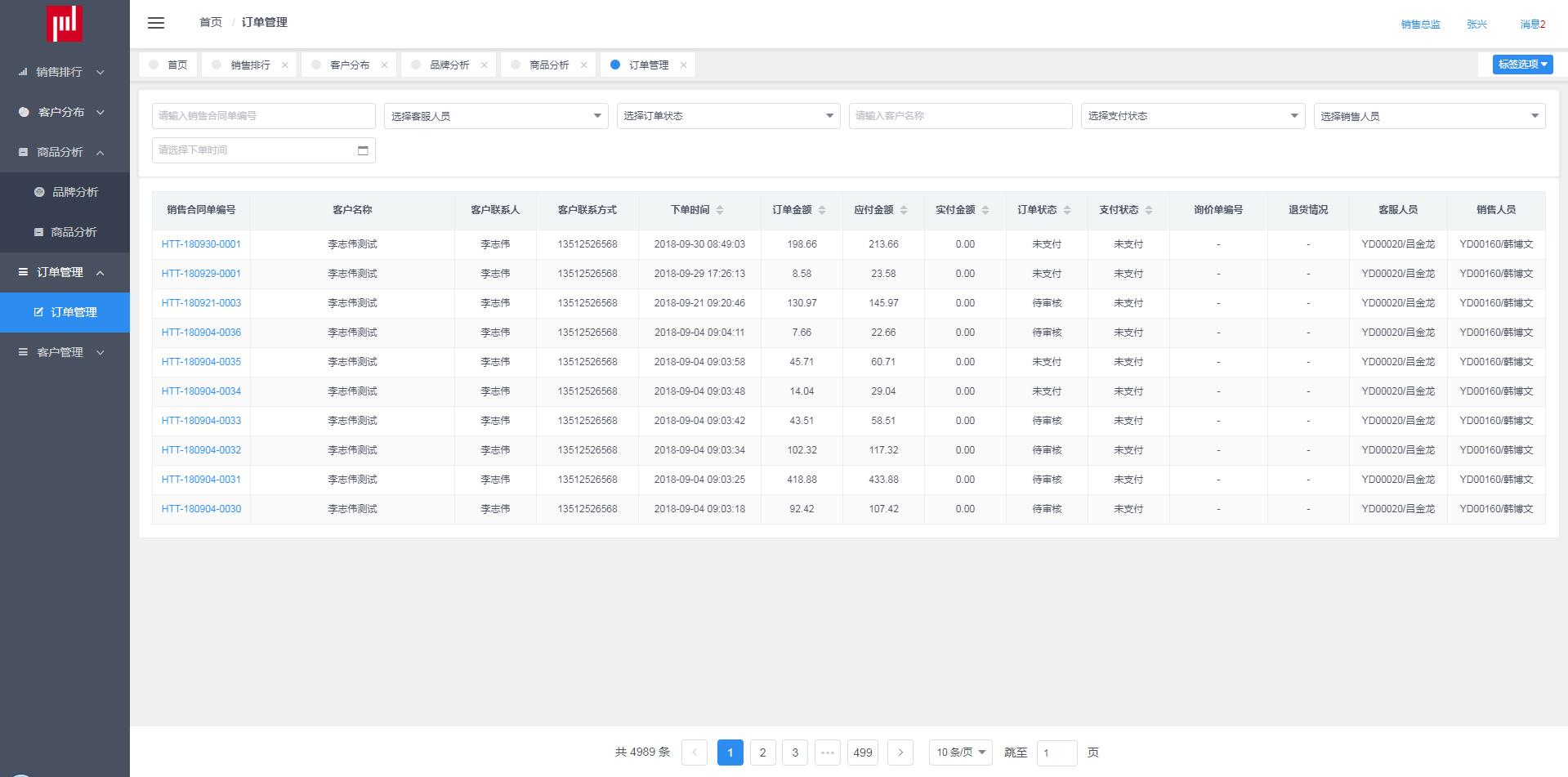Open 消息2 notifications
This screenshot has height=777, width=1568.
click(1533, 25)
